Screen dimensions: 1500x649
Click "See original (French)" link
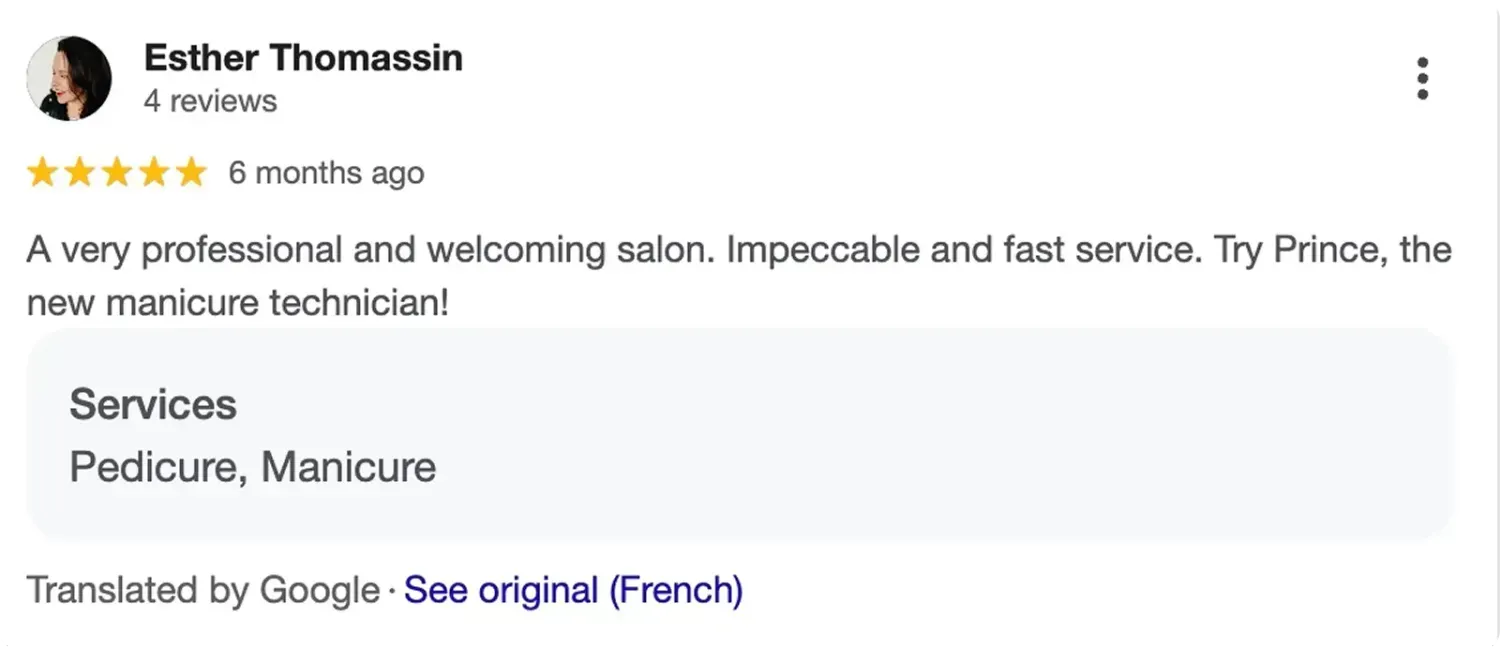(573, 590)
